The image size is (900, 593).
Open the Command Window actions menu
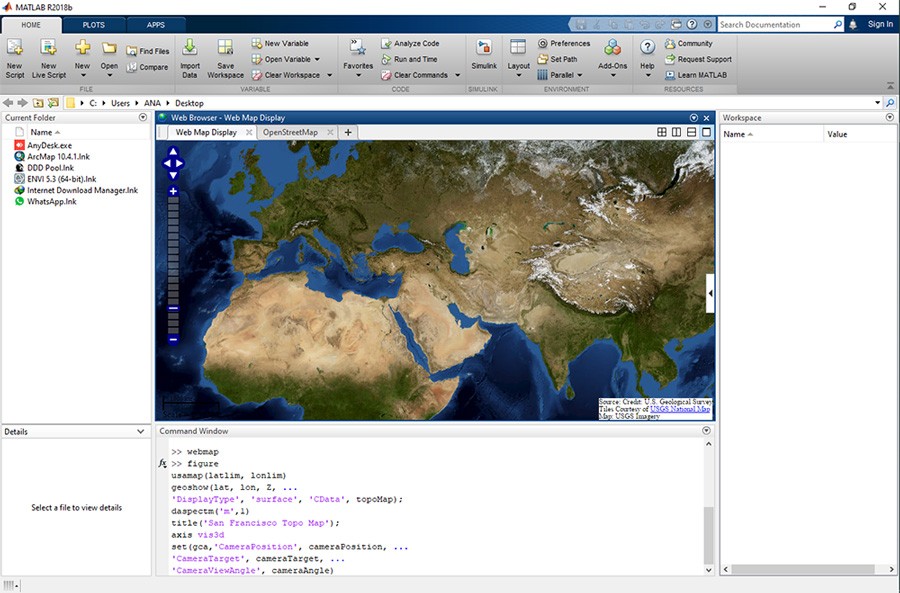click(706, 431)
